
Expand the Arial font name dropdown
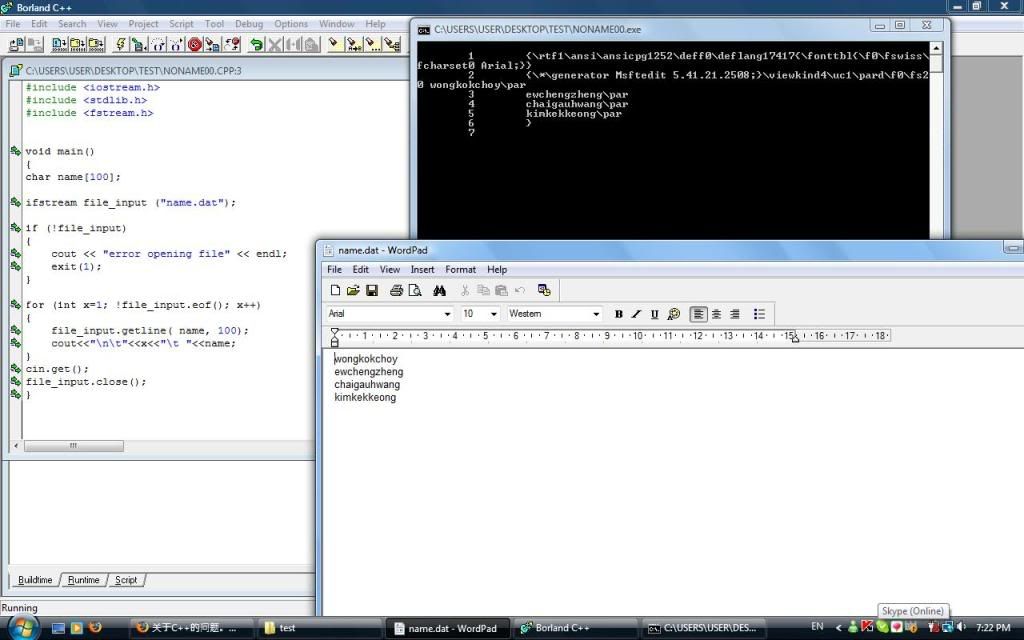point(447,314)
